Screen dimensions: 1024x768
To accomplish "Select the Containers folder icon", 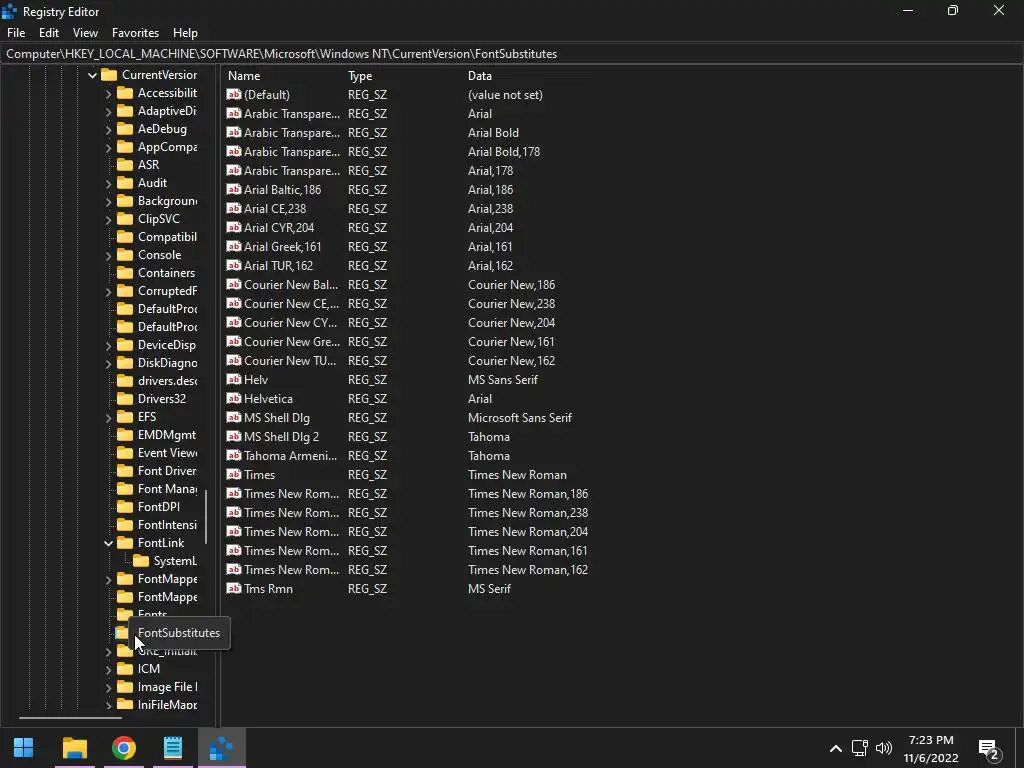I will 125,273.
